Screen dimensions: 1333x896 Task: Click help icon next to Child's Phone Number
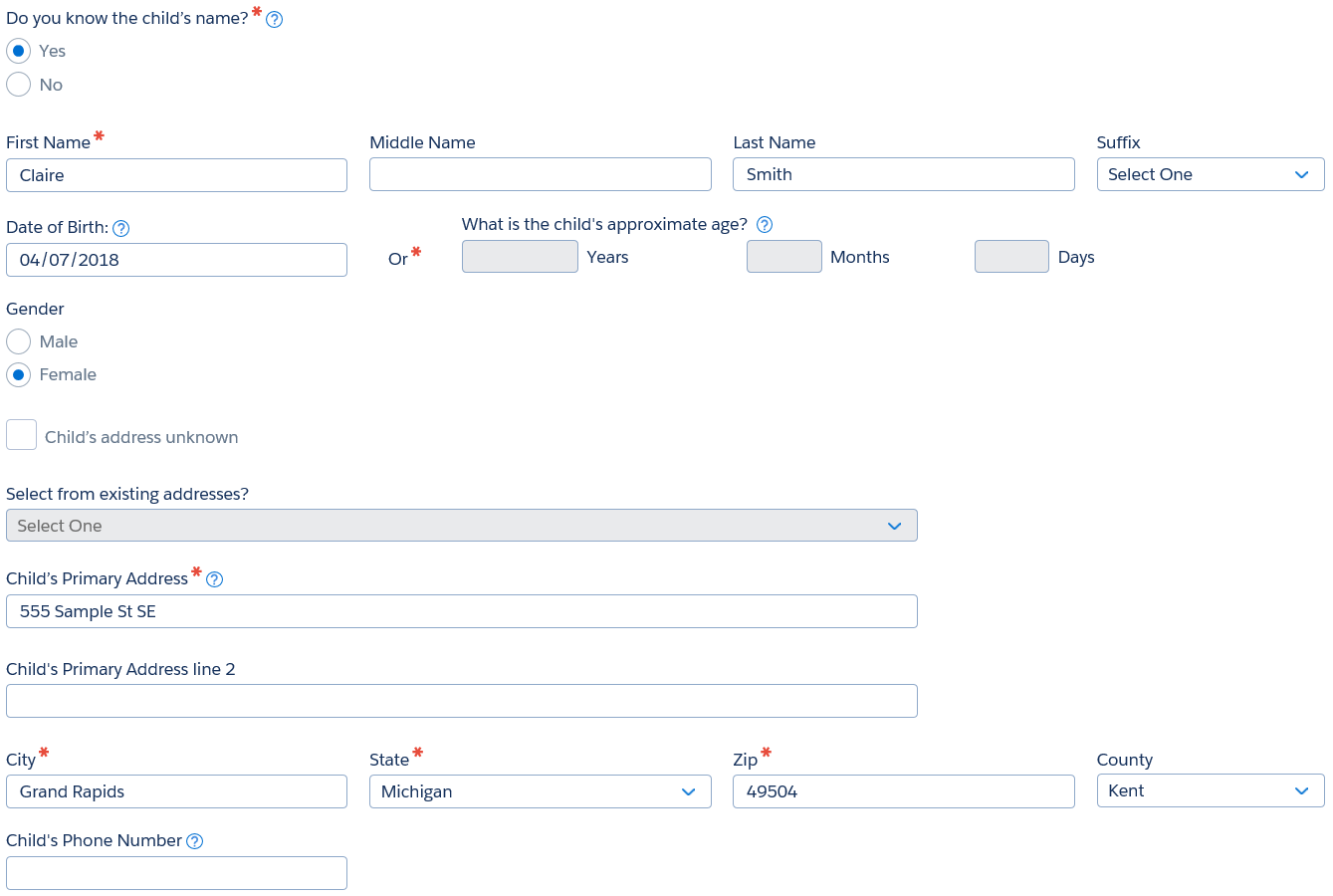click(x=195, y=841)
